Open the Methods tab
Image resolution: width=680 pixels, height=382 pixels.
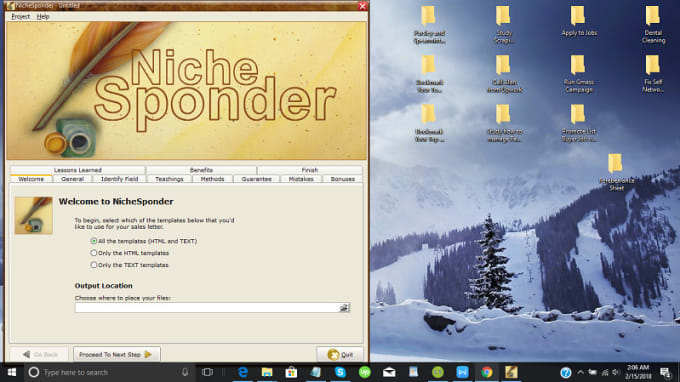[x=212, y=179]
